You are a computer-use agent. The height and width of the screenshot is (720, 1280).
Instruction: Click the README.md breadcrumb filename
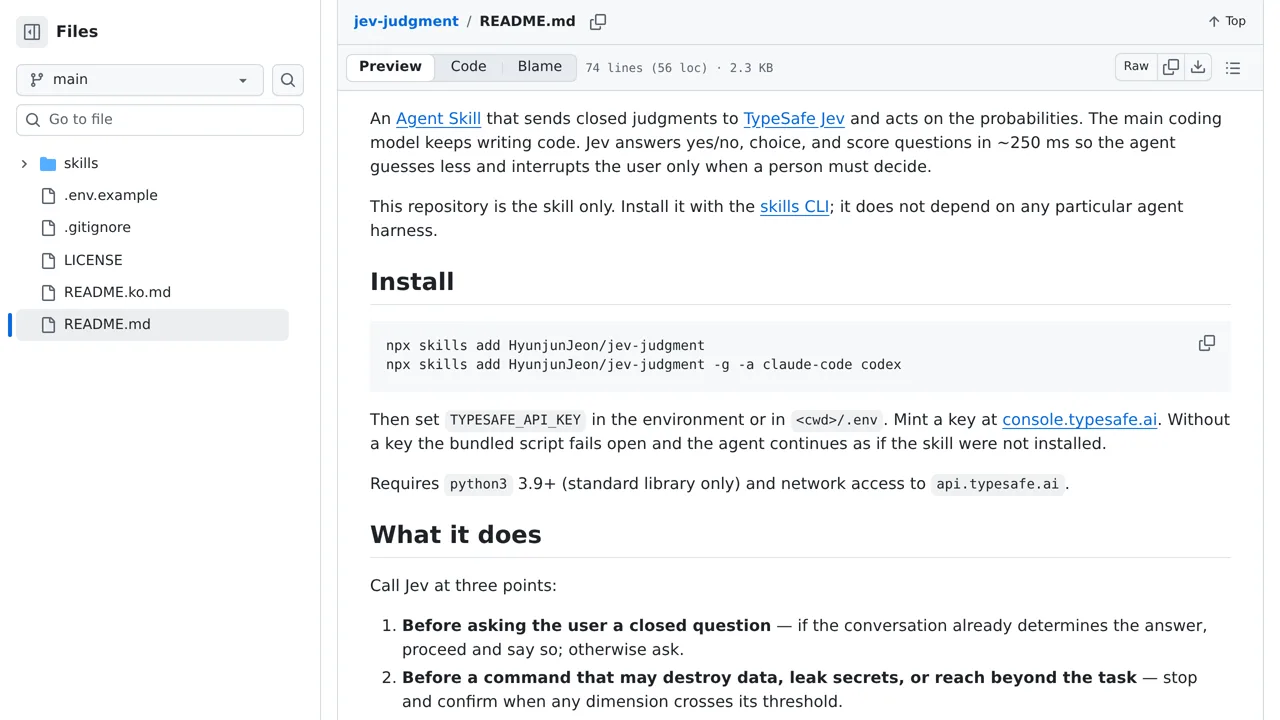tap(527, 21)
